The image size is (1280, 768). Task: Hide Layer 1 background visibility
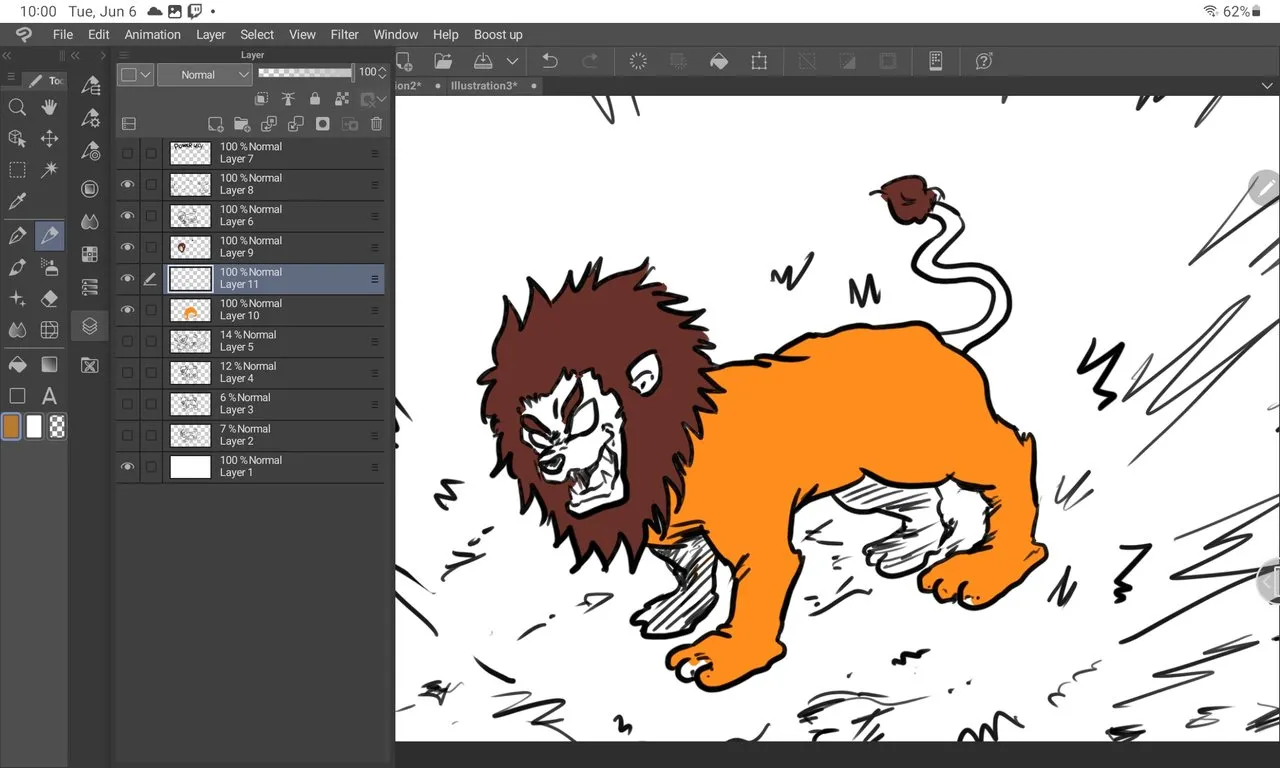(127, 467)
